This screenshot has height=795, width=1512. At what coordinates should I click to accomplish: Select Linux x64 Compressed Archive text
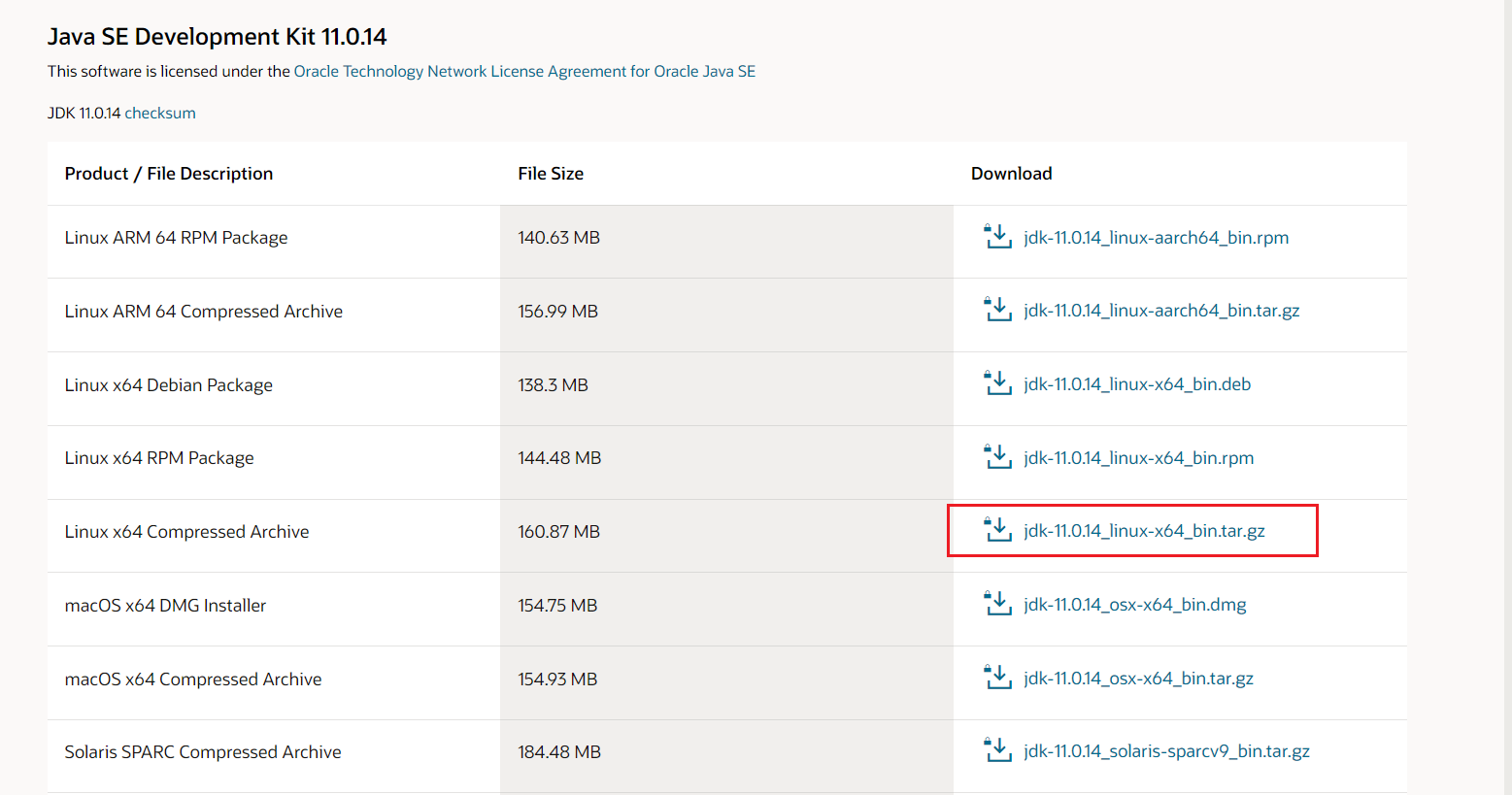click(x=186, y=532)
